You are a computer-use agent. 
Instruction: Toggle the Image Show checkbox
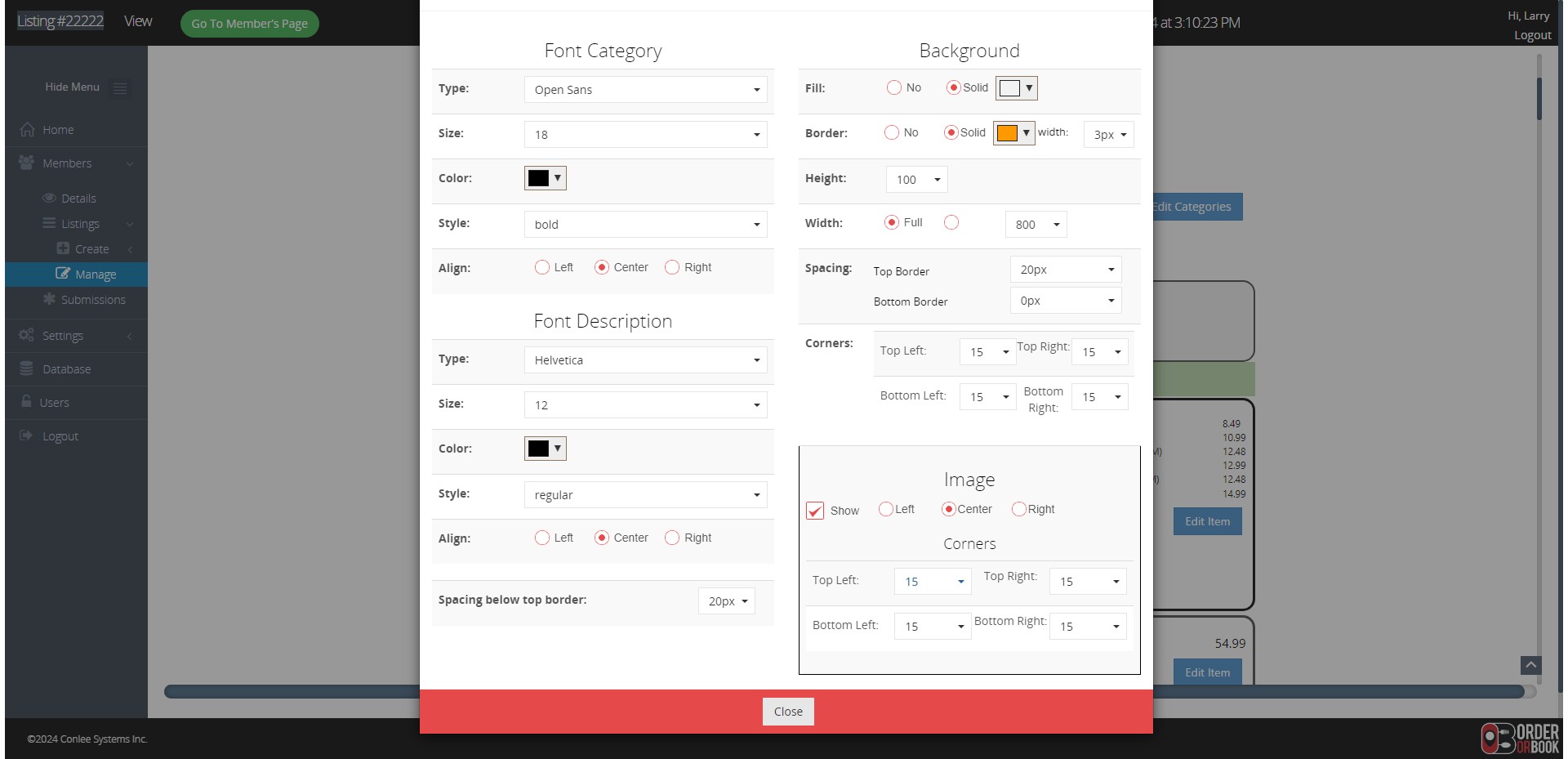(x=815, y=511)
